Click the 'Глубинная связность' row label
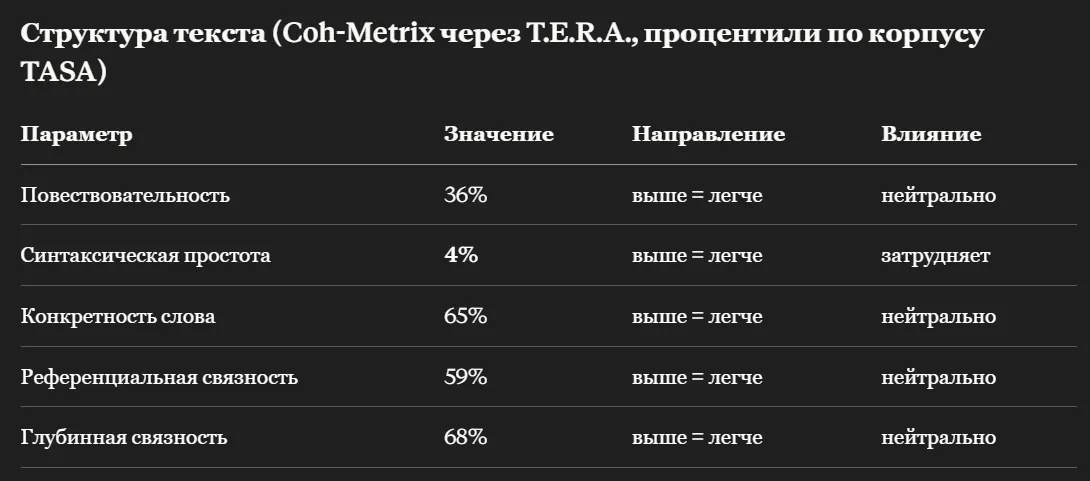This screenshot has width=1090, height=481. pos(124,438)
